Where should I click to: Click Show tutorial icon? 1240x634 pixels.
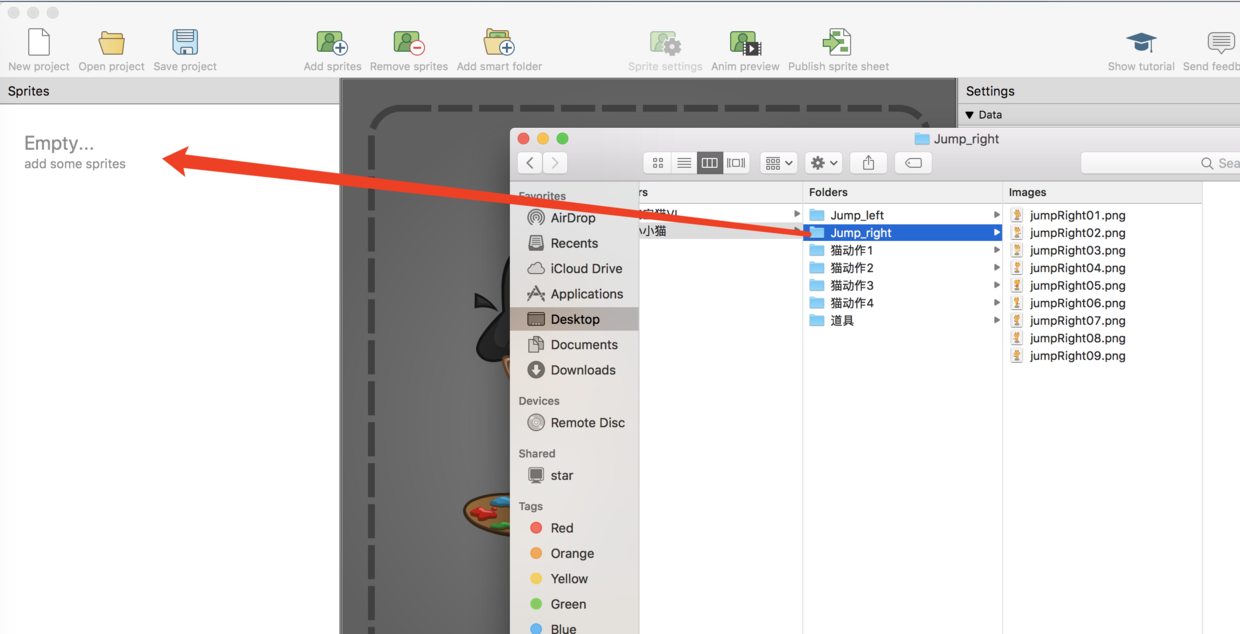click(1141, 43)
